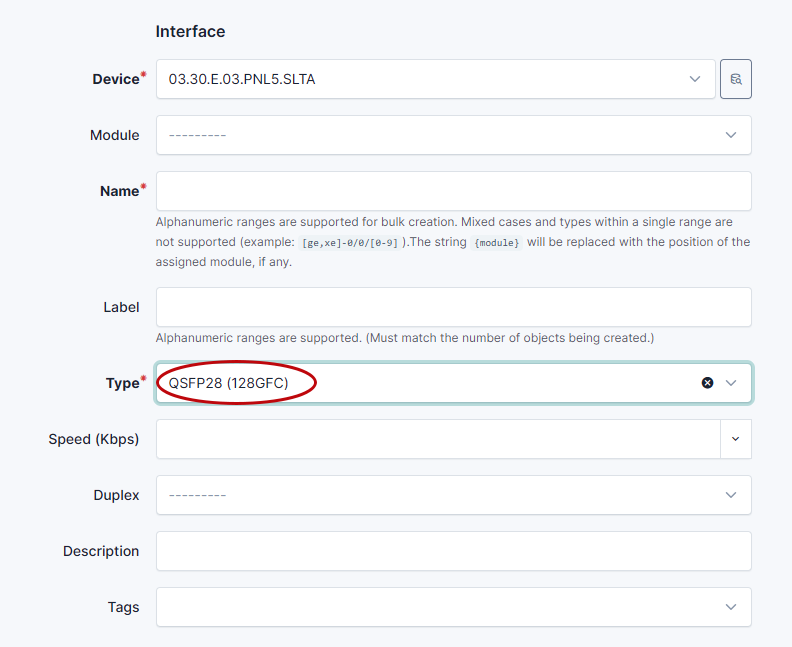Click inside the Tags selection field
This screenshot has width=792, height=647.
[x=435, y=607]
